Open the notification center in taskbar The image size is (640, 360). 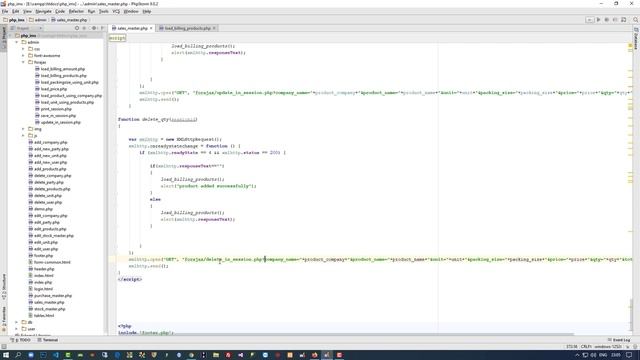[629, 355]
